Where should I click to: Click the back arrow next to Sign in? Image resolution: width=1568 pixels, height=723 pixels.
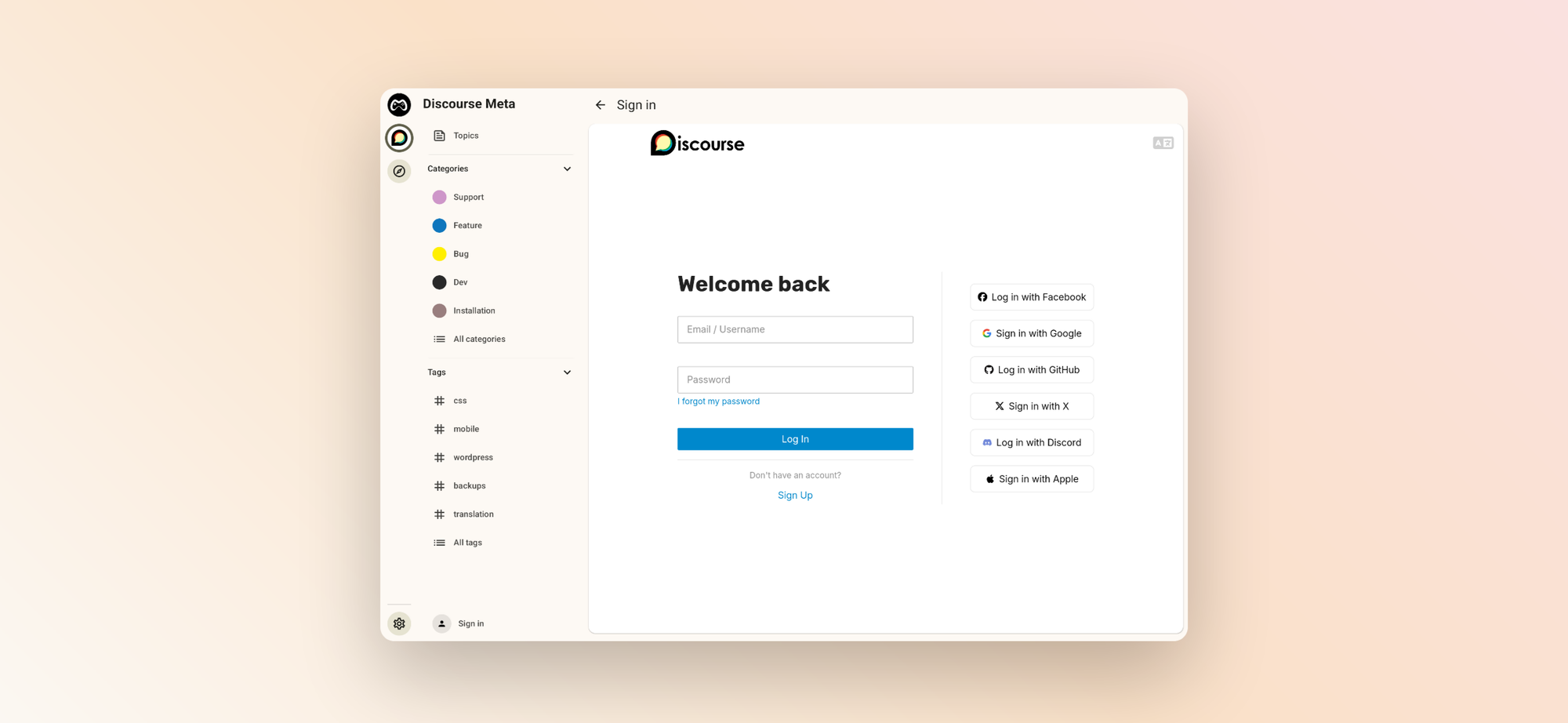[601, 104]
